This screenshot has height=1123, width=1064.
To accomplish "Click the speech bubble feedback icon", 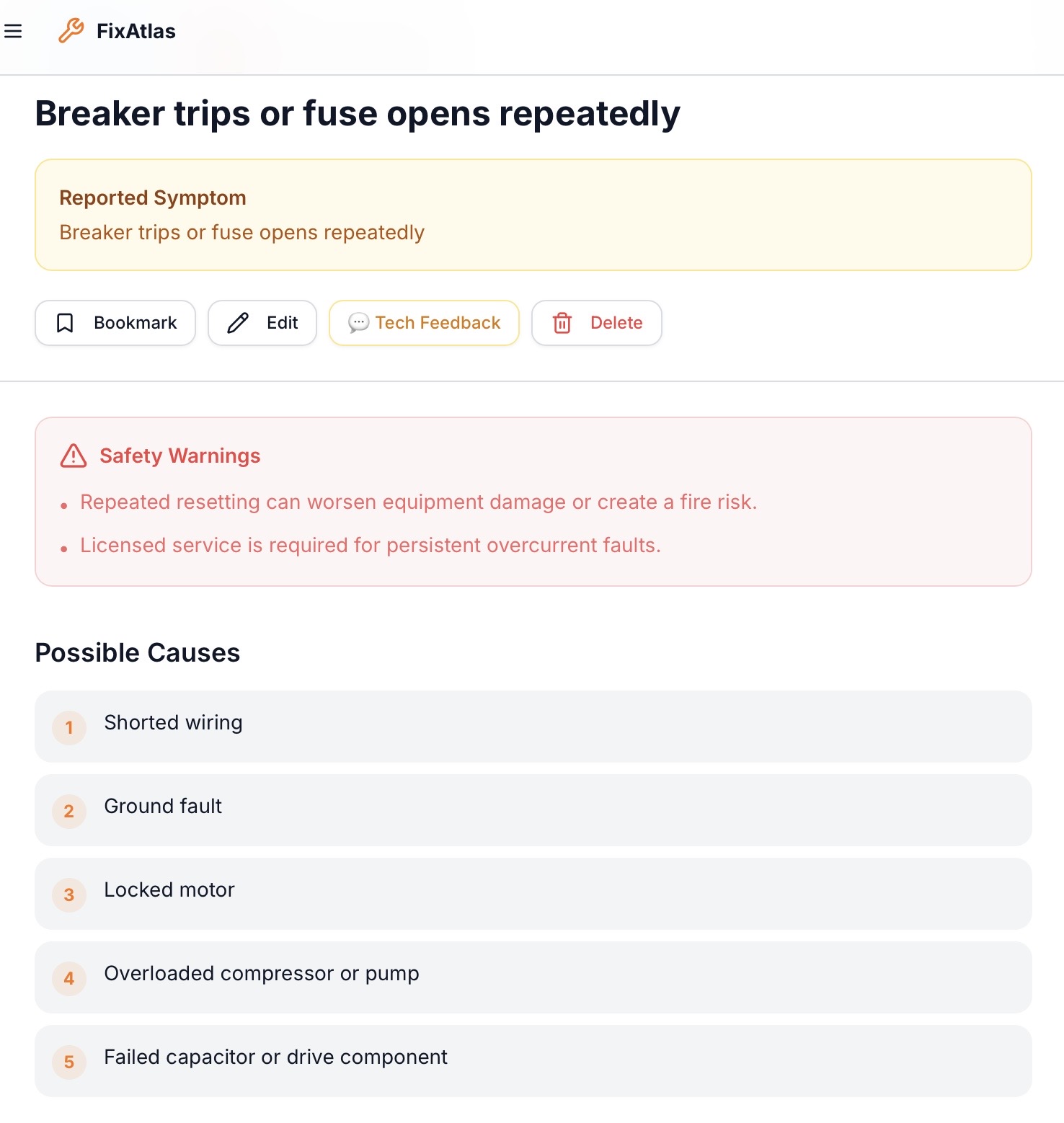I will [x=358, y=323].
